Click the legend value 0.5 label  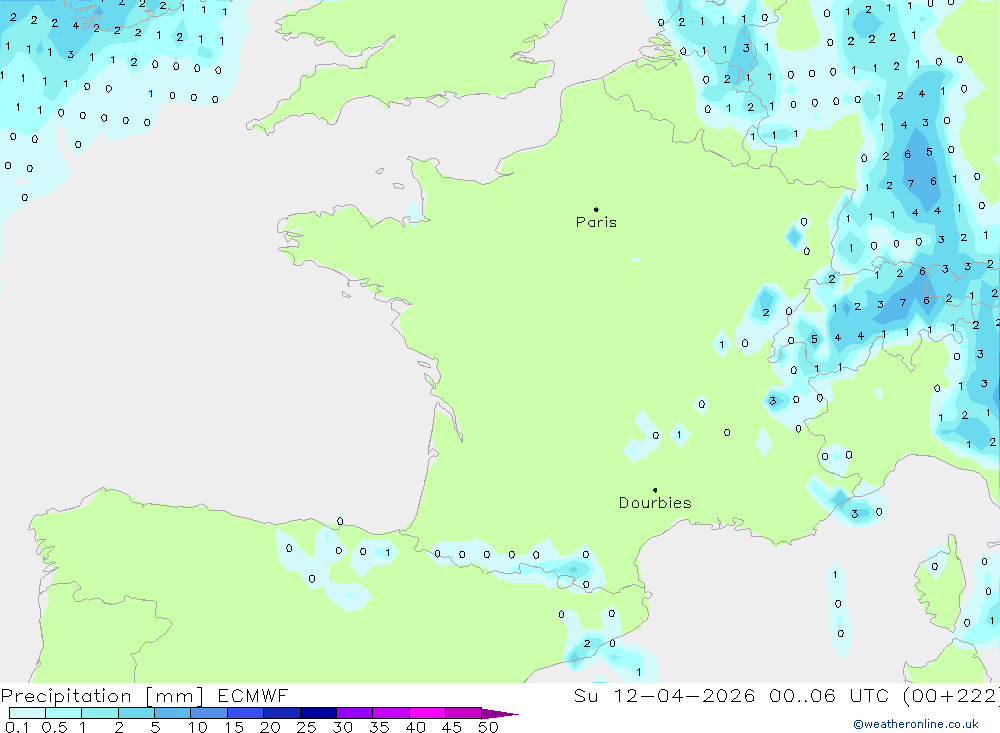pos(54,727)
